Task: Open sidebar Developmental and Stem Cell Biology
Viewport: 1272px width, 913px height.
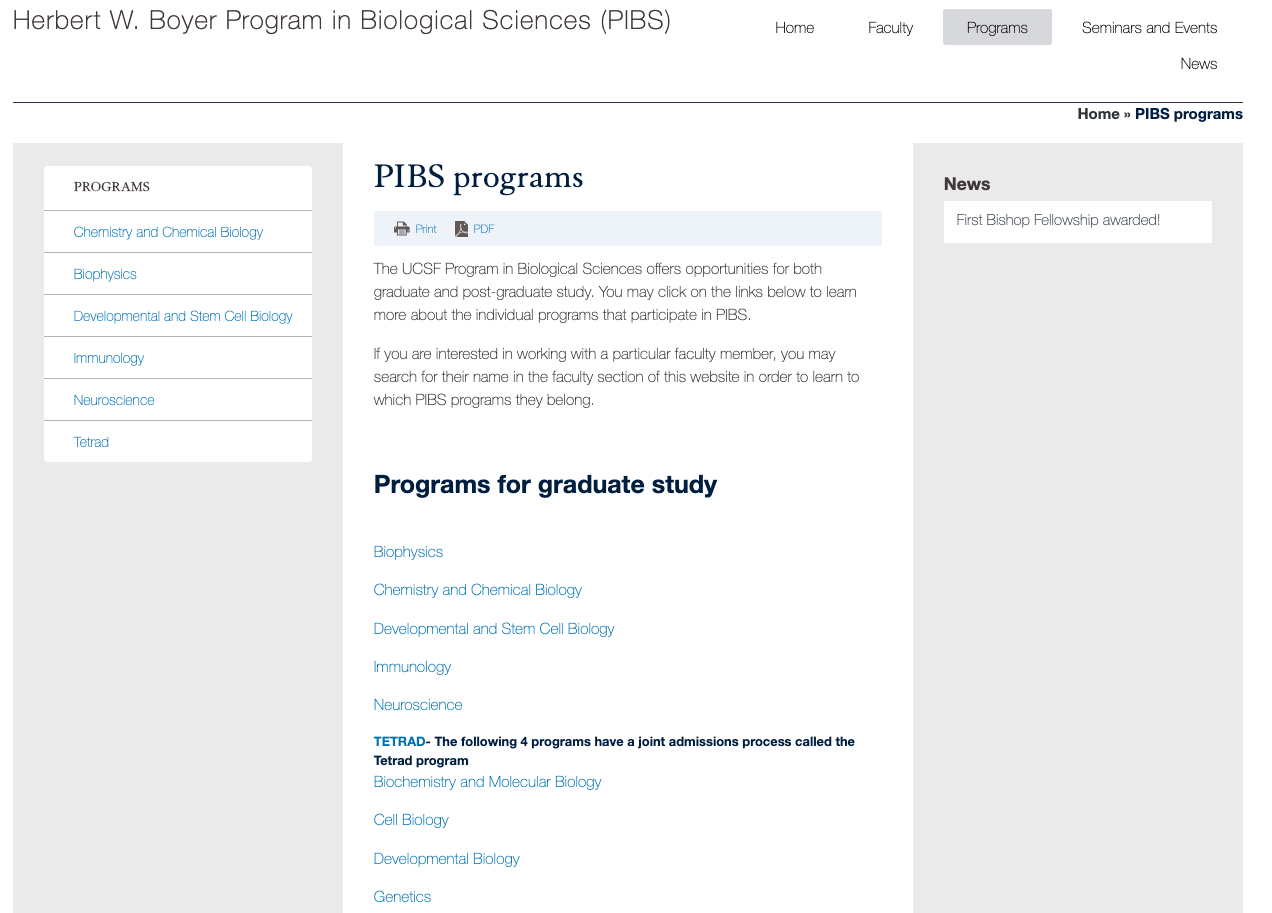Action: coord(183,316)
